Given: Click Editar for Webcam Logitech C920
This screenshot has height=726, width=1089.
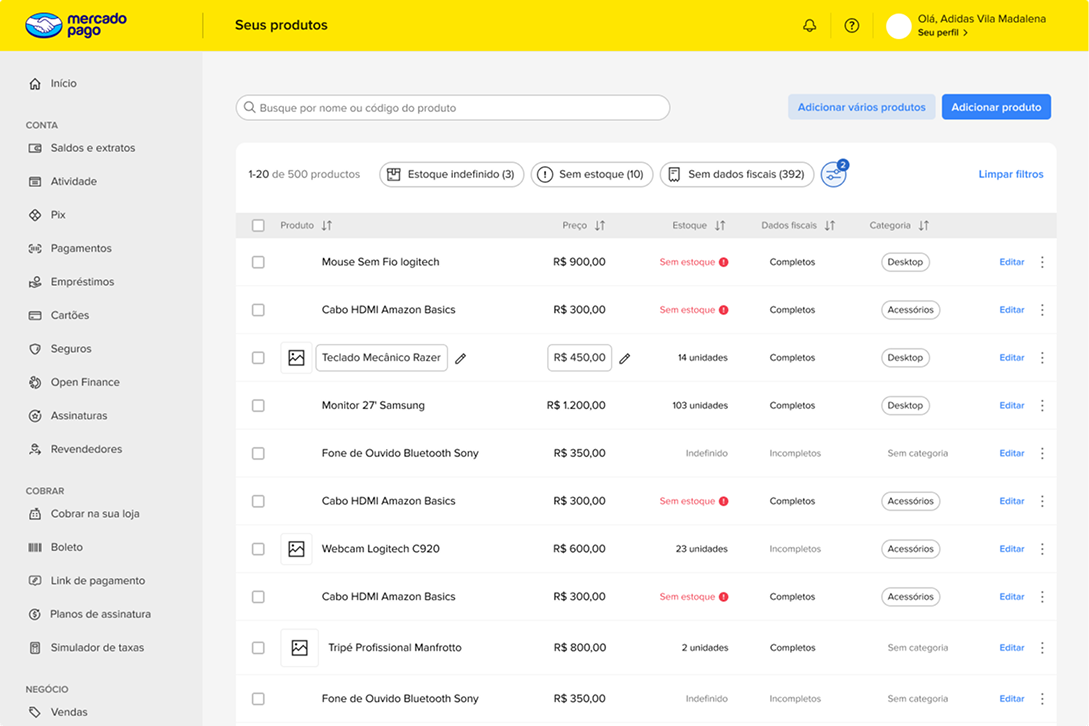Looking at the screenshot, I should click(x=1011, y=549).
